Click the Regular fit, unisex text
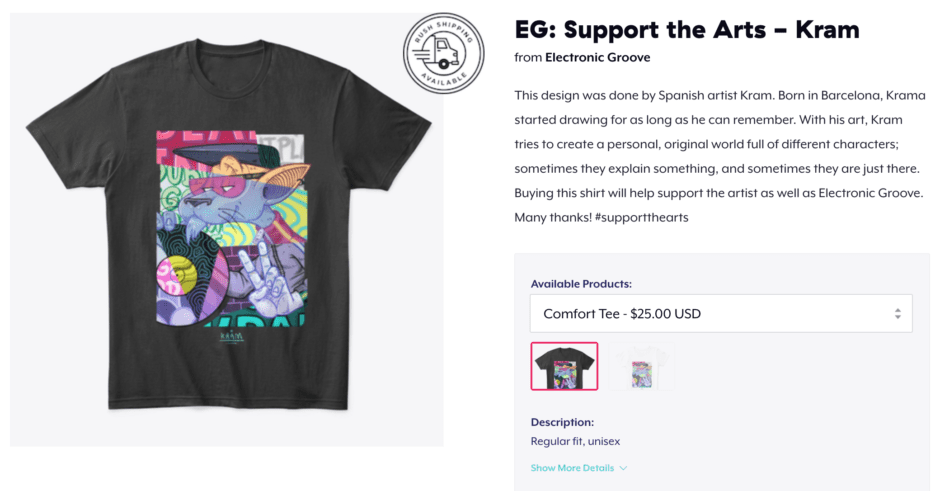 point(575,441)
